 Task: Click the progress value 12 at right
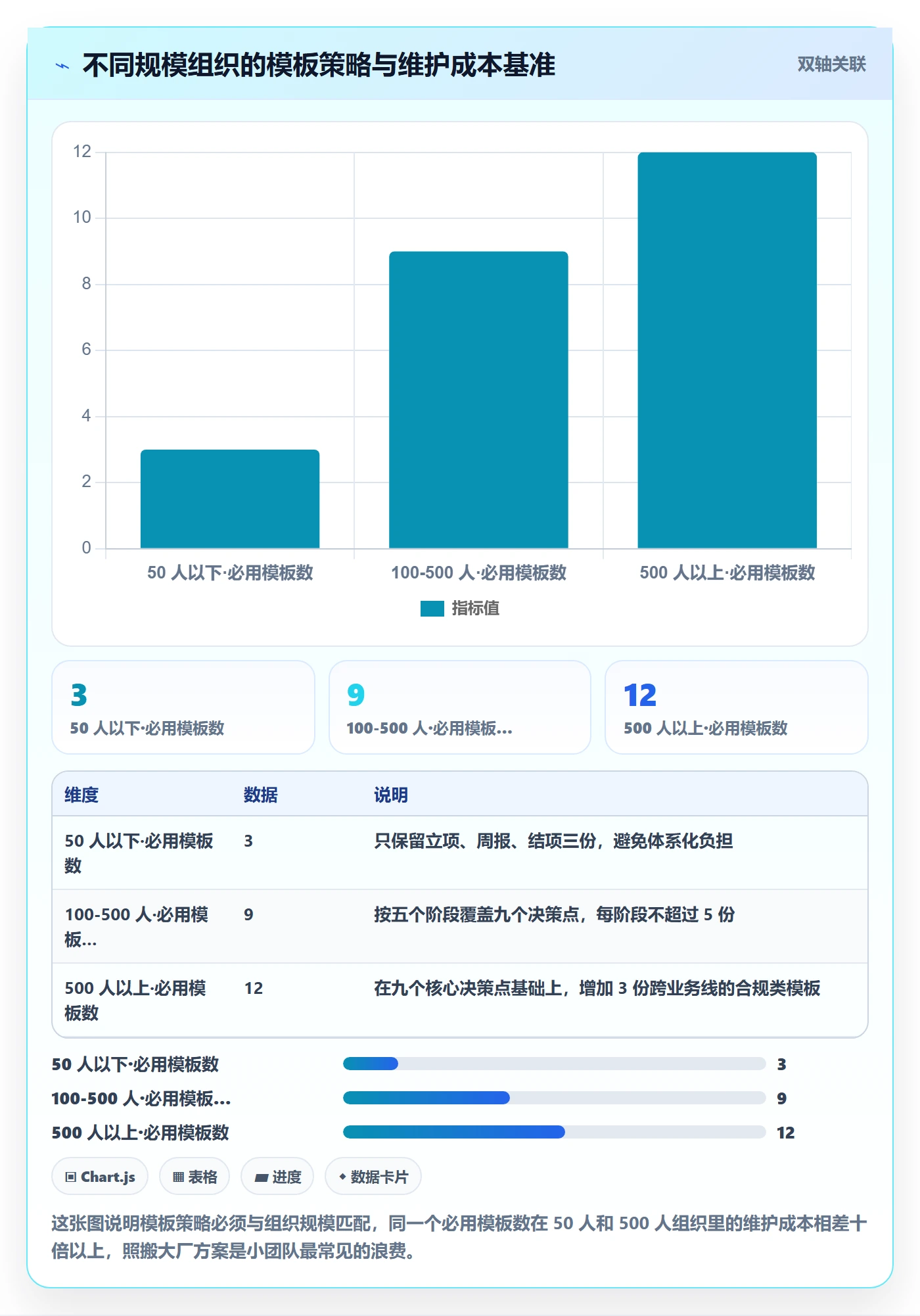pos(785,1133)
